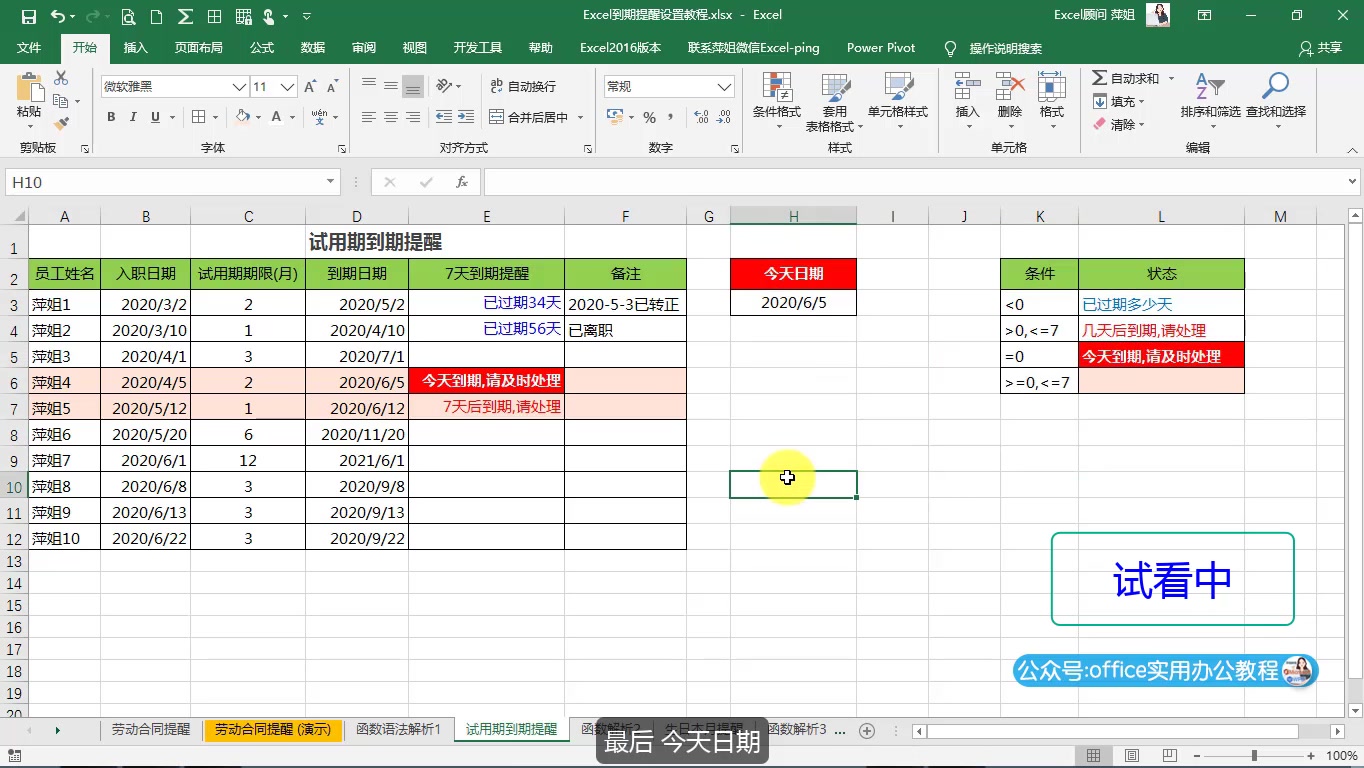Toggle align text left
Viewport: 1364px width, 768px height.
pos(369,117)
